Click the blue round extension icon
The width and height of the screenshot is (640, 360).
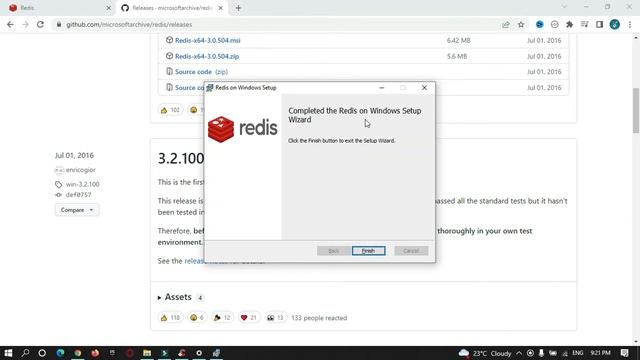(x=540, y=24)
